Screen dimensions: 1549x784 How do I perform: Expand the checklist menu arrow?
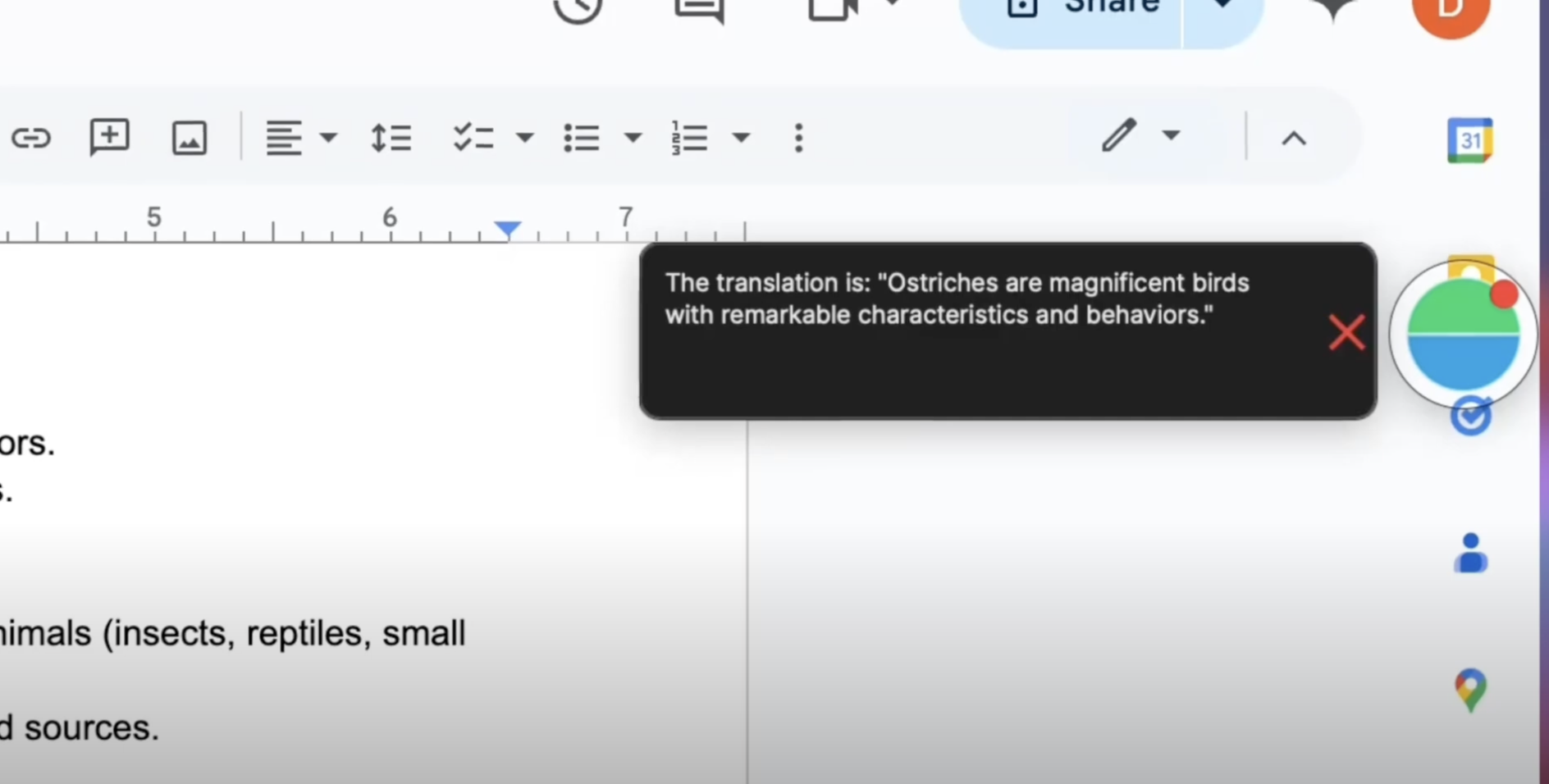[524, 137]
